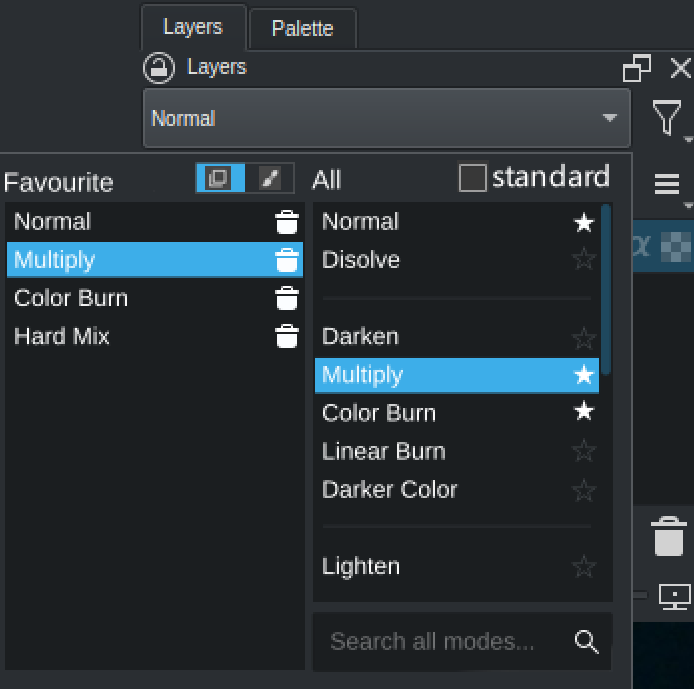Click the large layer delete trash icon
Image resolution: width=694 pixels, height=689 pixels.
pyautogui.click(x=669, y=536)
